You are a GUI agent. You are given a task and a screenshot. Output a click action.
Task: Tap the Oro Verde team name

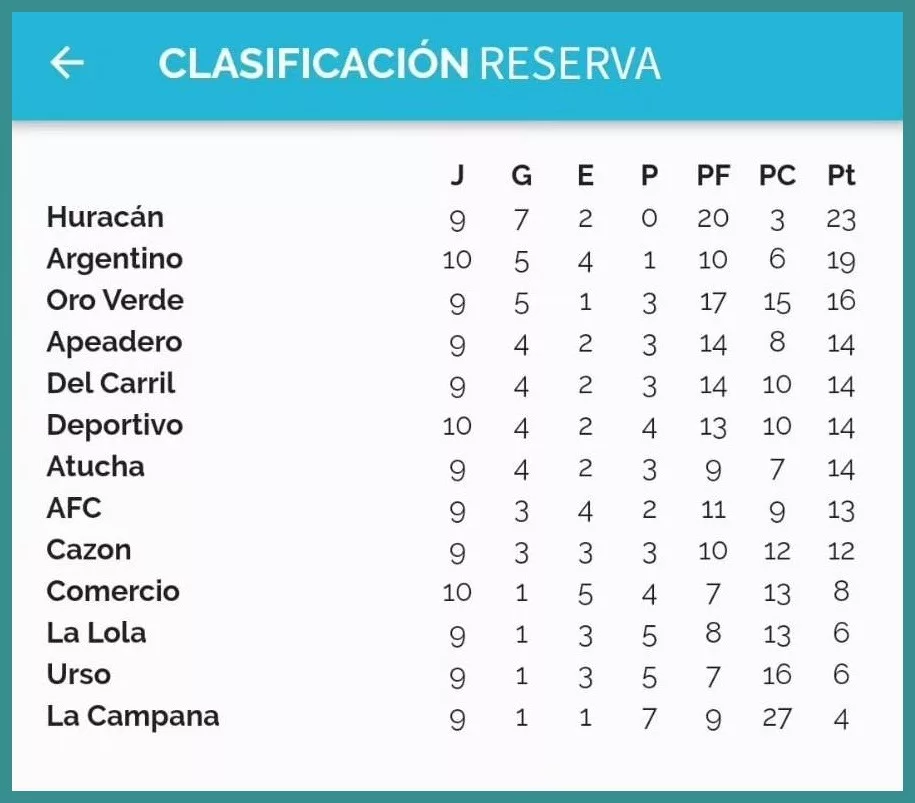click(x=115, y=300)
